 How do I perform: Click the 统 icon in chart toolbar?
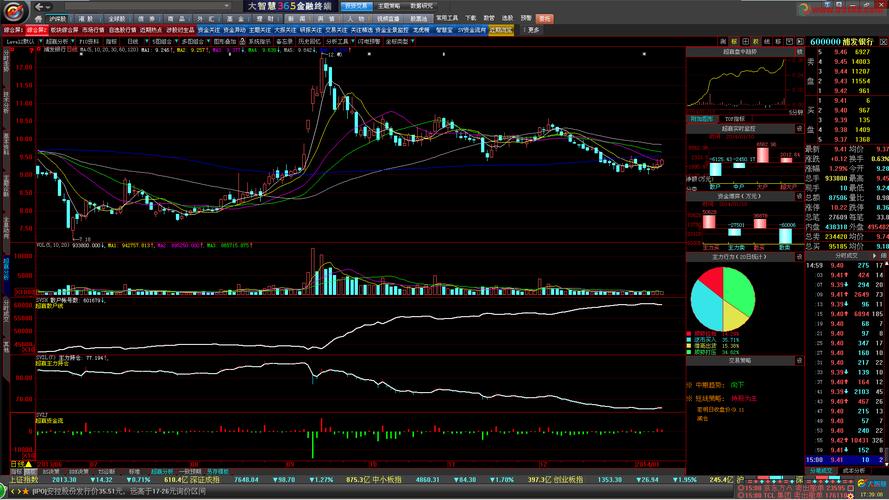(x=767, y=41)
